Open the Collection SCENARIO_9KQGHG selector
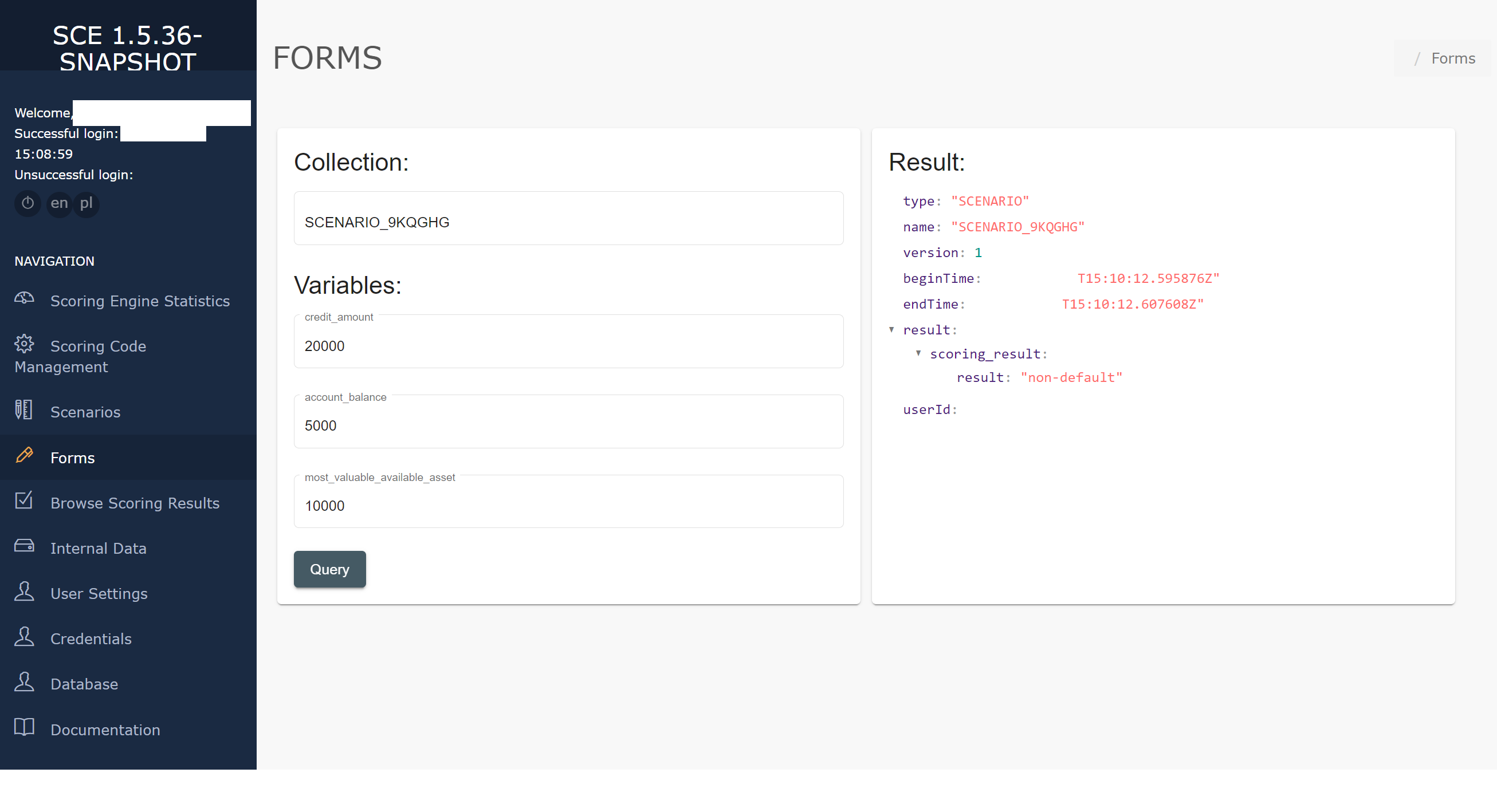This screenshot has width=1497, height=812. click(568, 222)
